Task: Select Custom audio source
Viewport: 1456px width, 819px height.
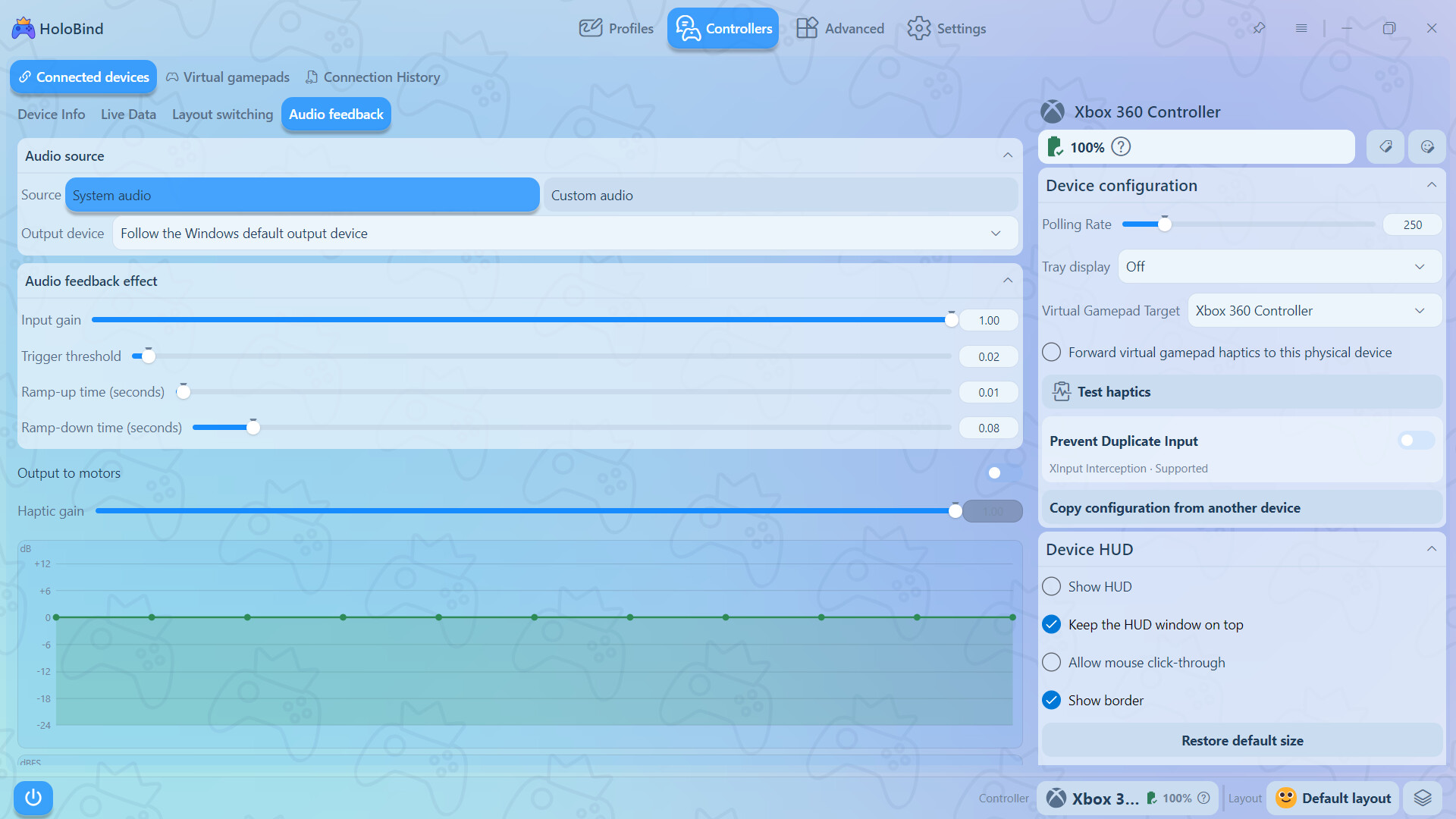Action: [780, 195]
